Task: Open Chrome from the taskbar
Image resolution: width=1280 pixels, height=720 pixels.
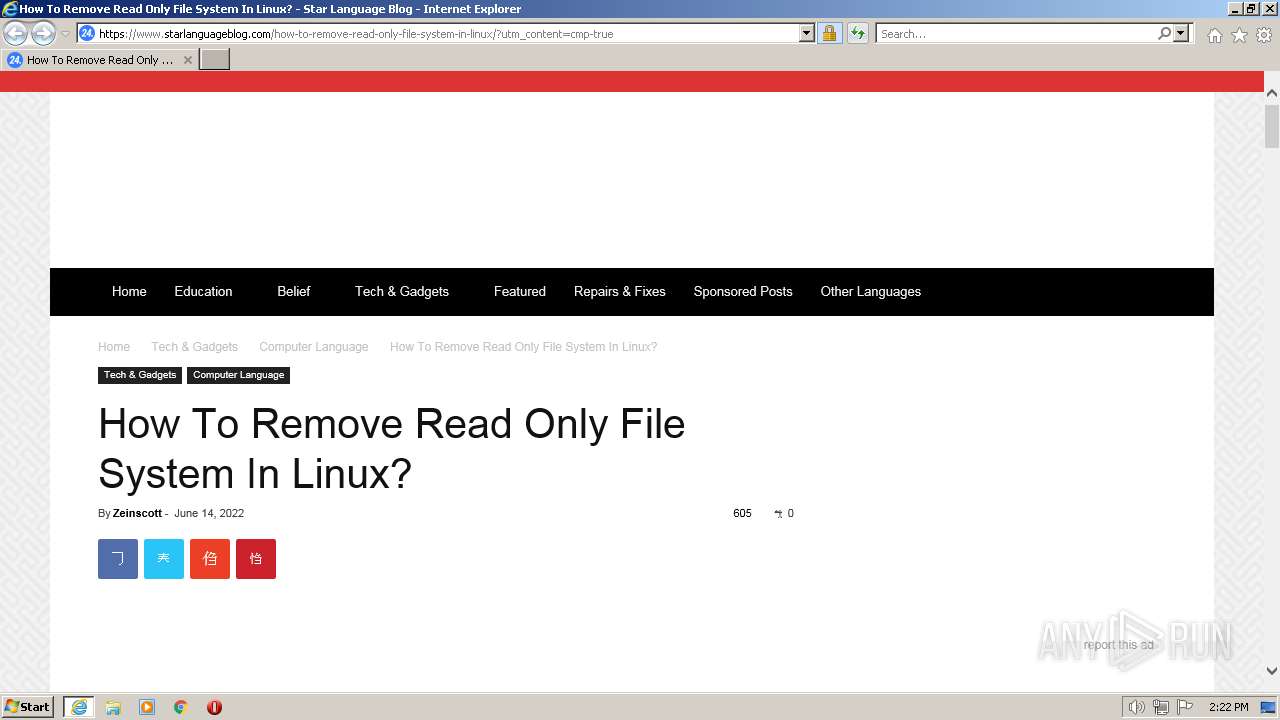Action: (181, 707)
